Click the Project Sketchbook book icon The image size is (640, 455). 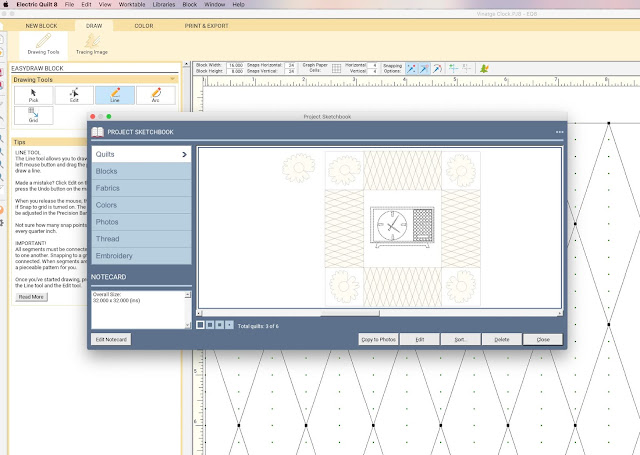click(x=98, y=132)
